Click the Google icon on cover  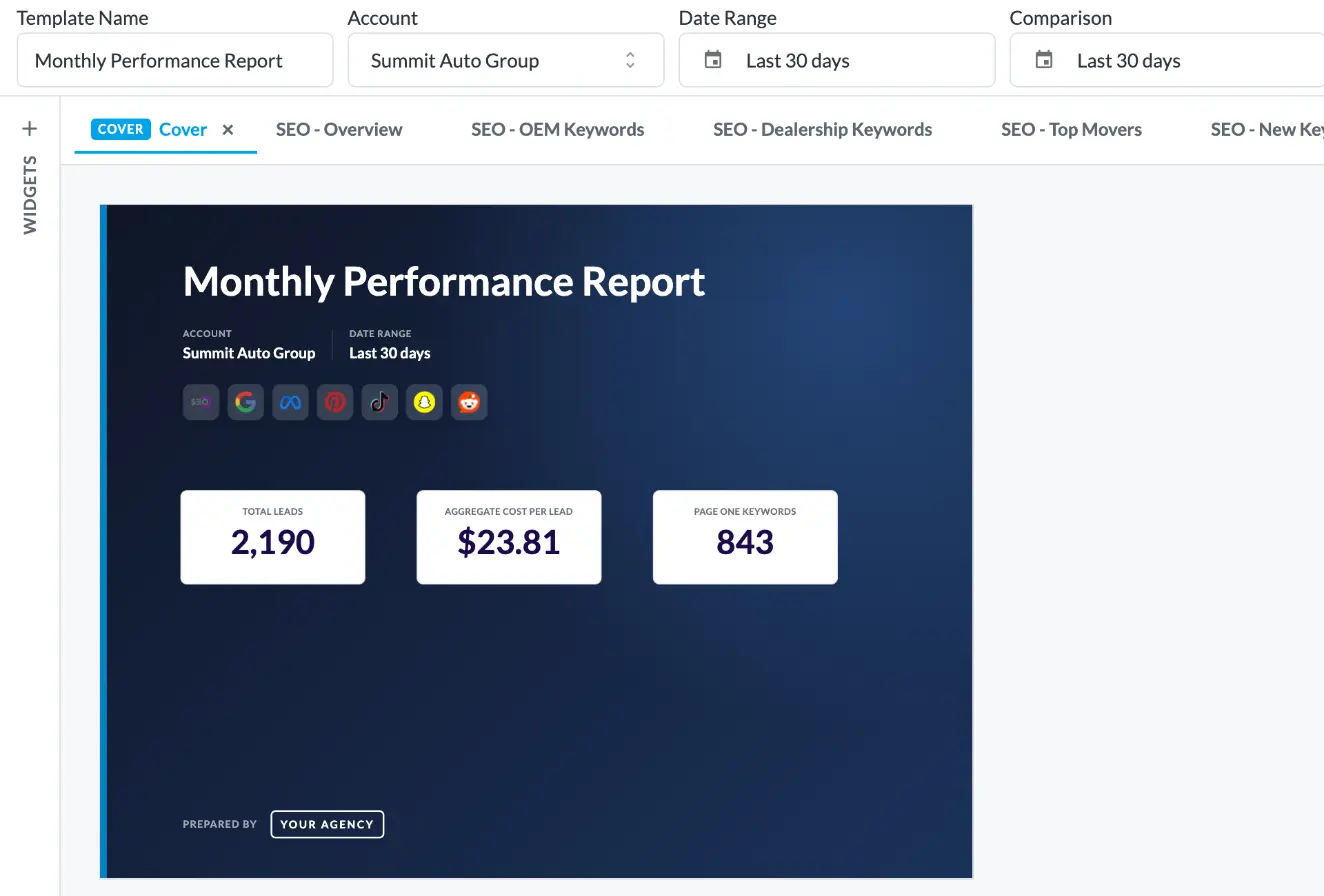tap(246, 402)
